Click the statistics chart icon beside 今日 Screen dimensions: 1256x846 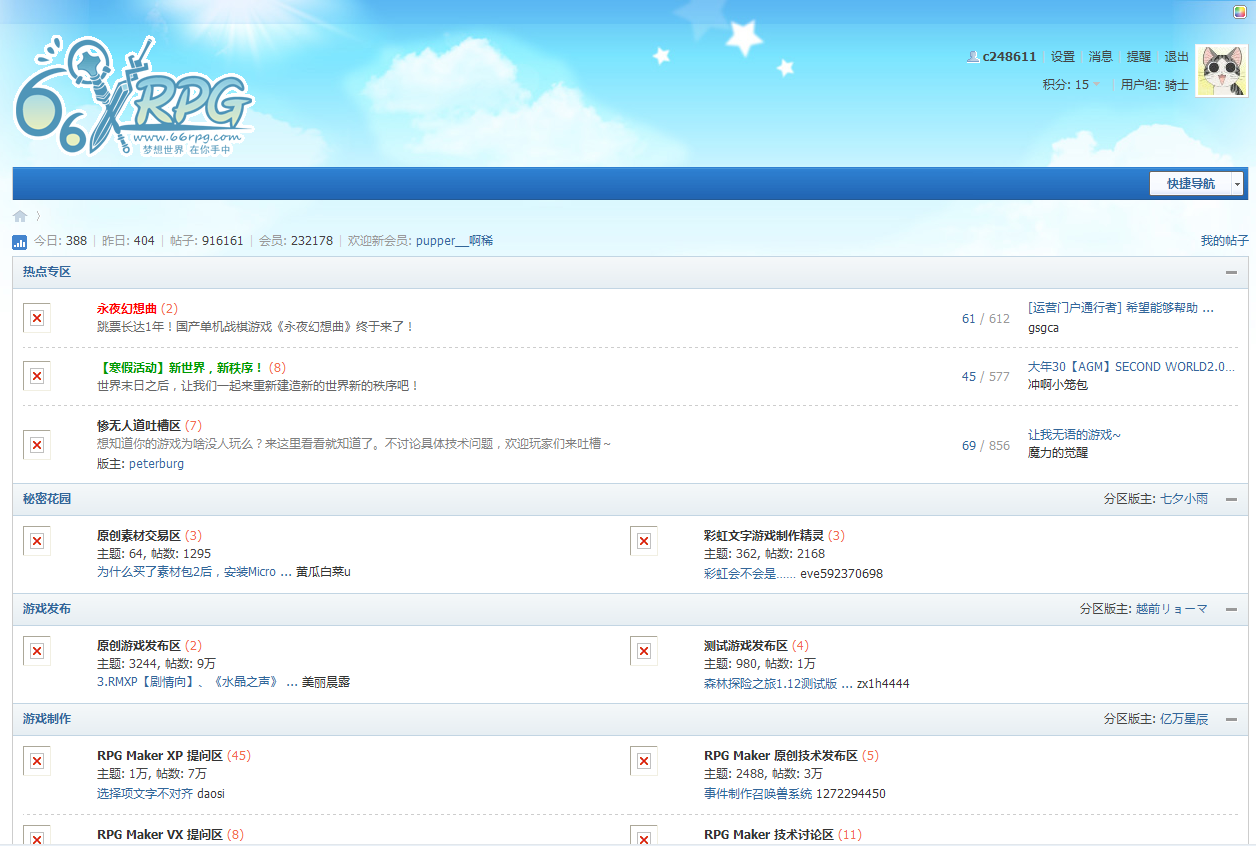point(19,242)
